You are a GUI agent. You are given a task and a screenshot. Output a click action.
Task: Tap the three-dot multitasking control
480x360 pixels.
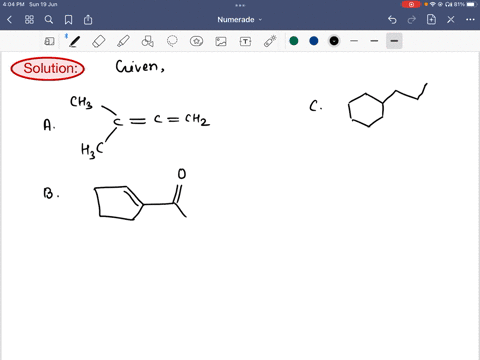tap(240, 5)
